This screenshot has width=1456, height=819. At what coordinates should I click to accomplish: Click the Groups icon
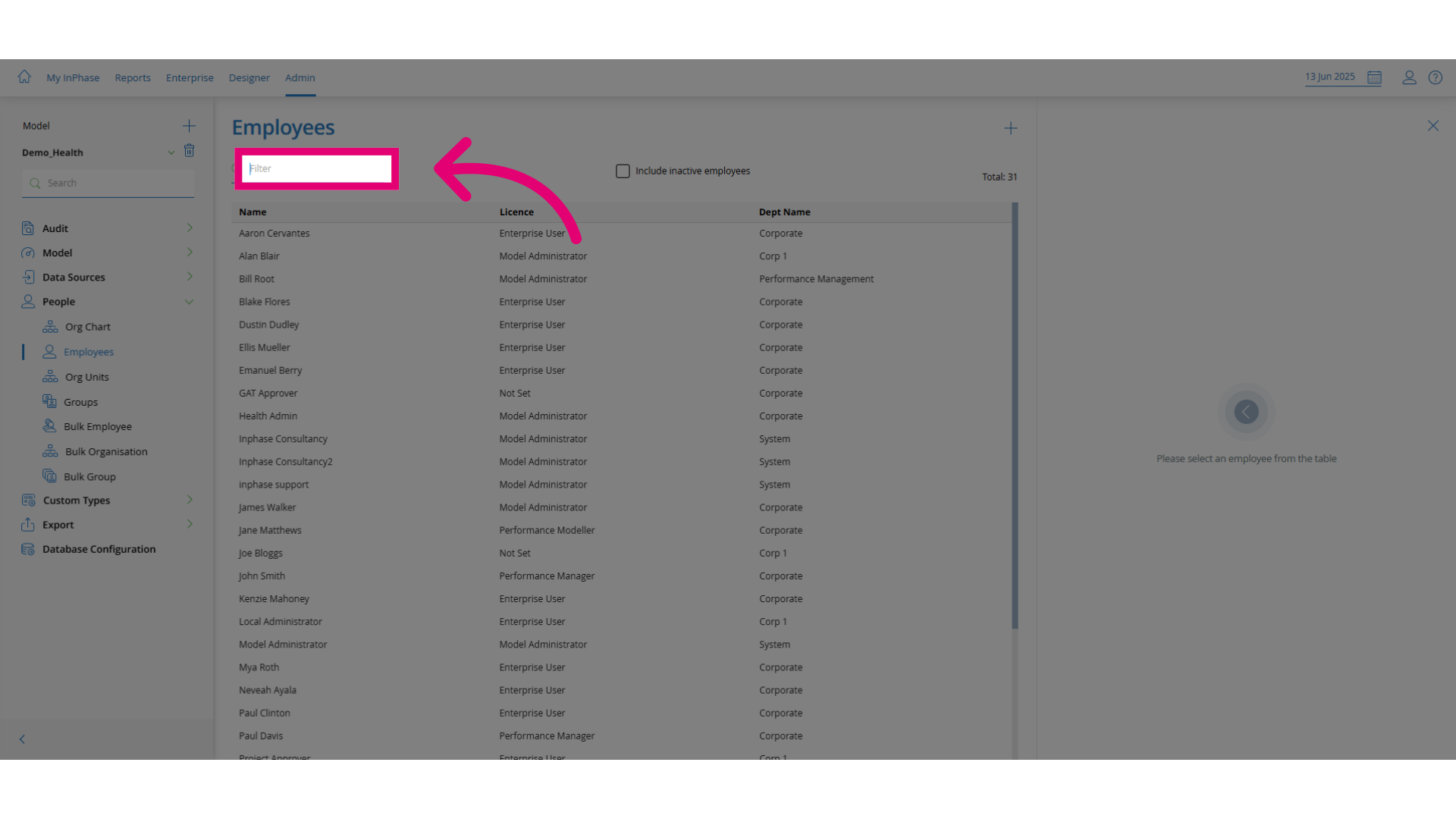click(x=49, y=401)
